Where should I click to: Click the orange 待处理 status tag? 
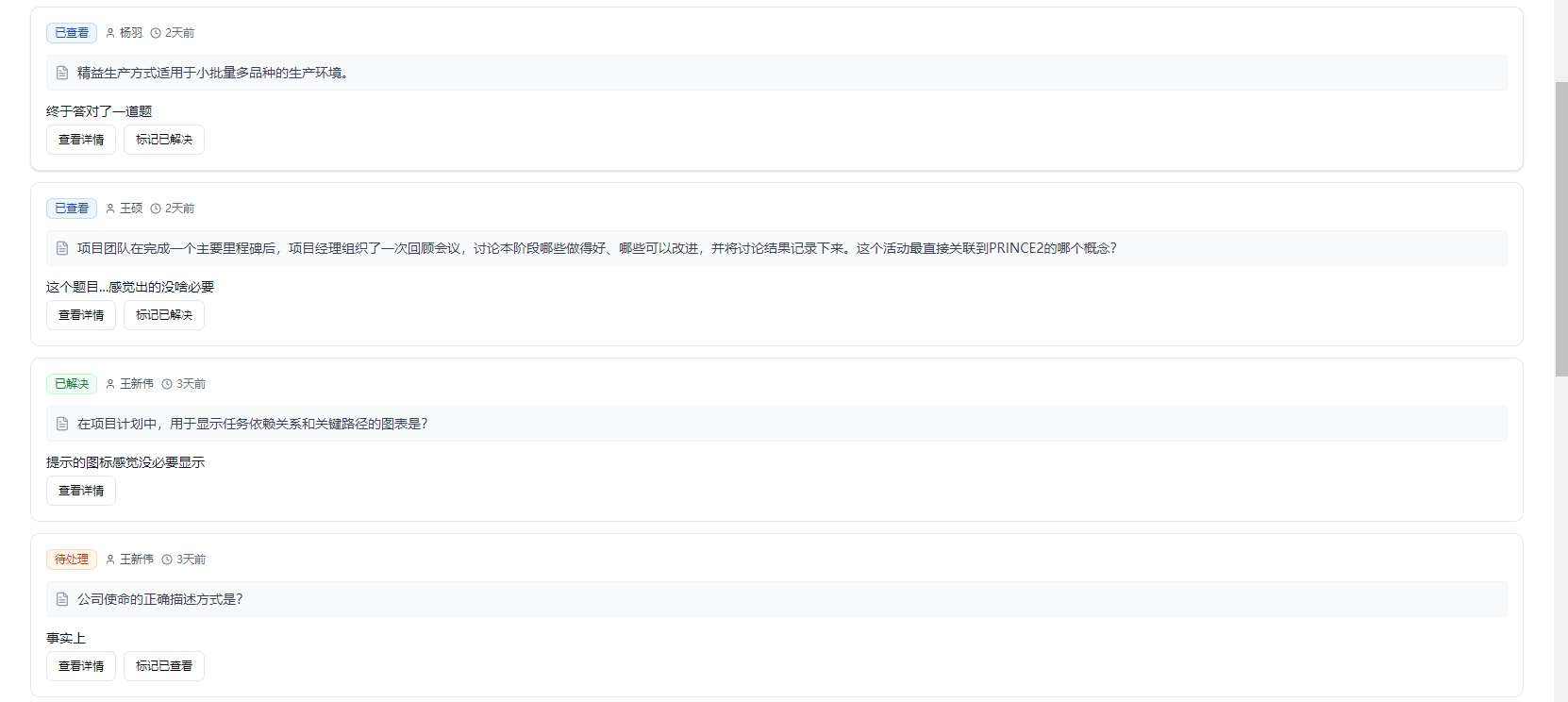coord(72,560)
